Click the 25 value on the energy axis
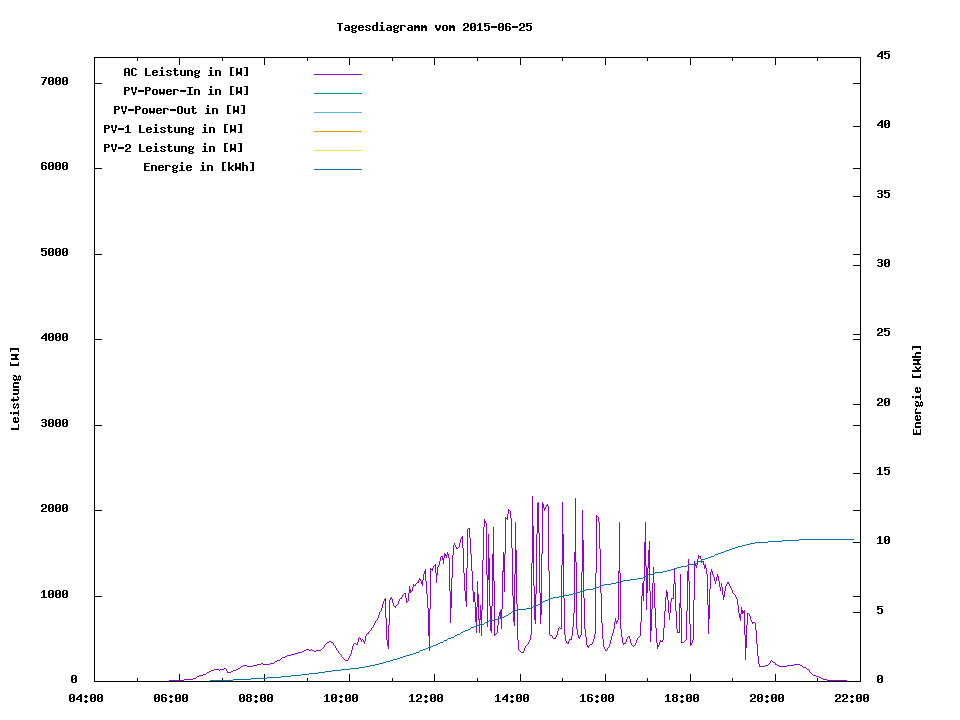This screenshot has width=960, height=720. click(883, 333)
